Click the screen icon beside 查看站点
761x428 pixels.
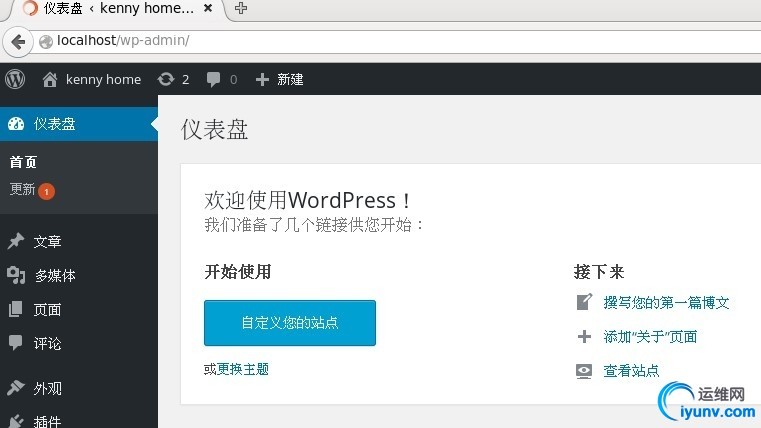[x=584, y=371]
